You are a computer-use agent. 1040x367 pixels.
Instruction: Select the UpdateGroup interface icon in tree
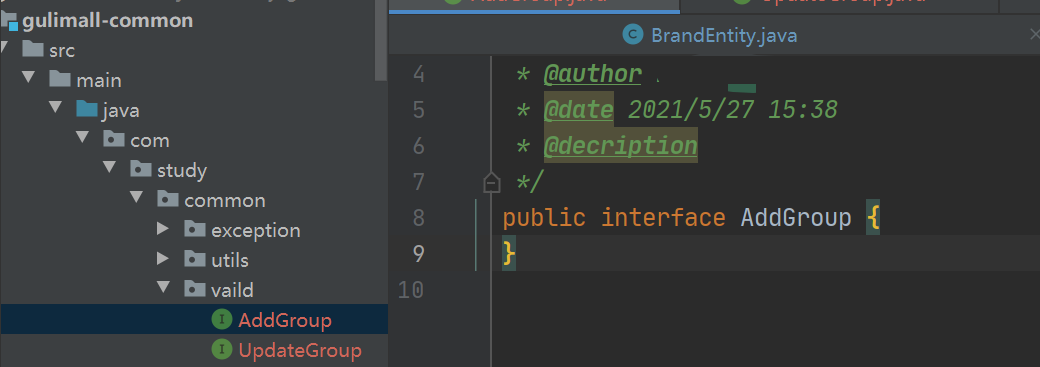tap(221, 349)
